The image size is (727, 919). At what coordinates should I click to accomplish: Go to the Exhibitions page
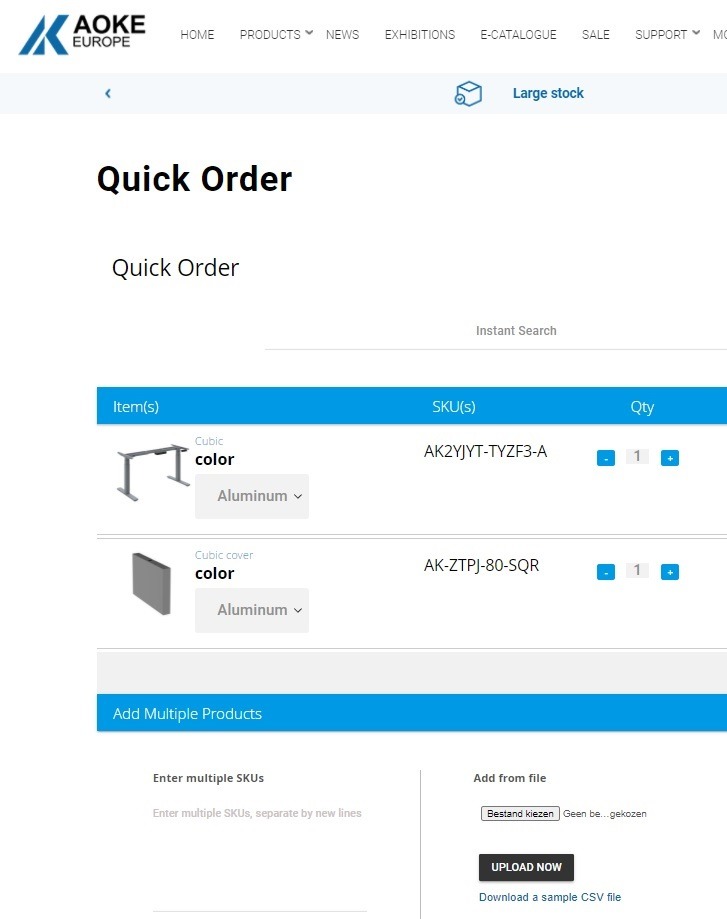point(419,35)
